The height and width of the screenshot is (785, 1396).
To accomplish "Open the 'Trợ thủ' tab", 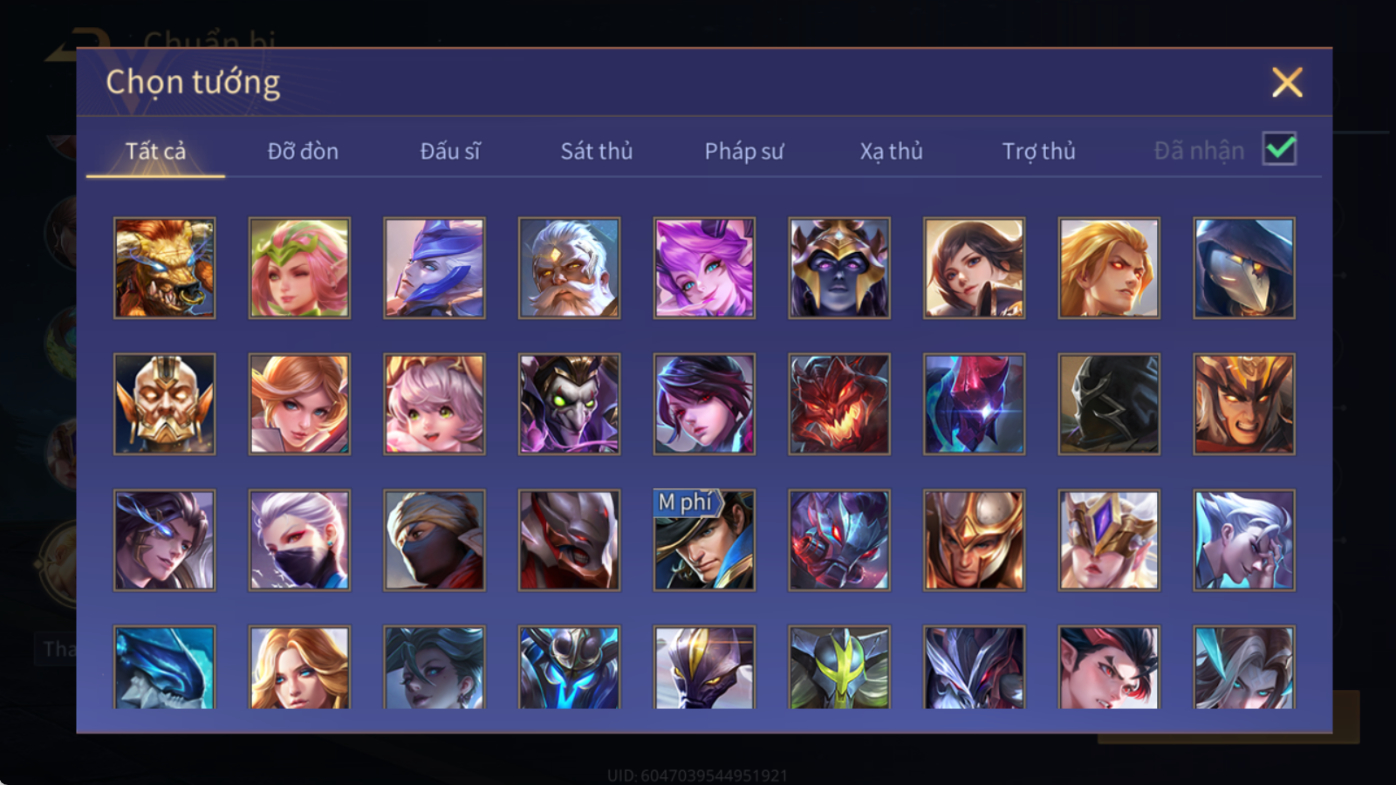I will pyautogui.click(x=1039, y=151).
